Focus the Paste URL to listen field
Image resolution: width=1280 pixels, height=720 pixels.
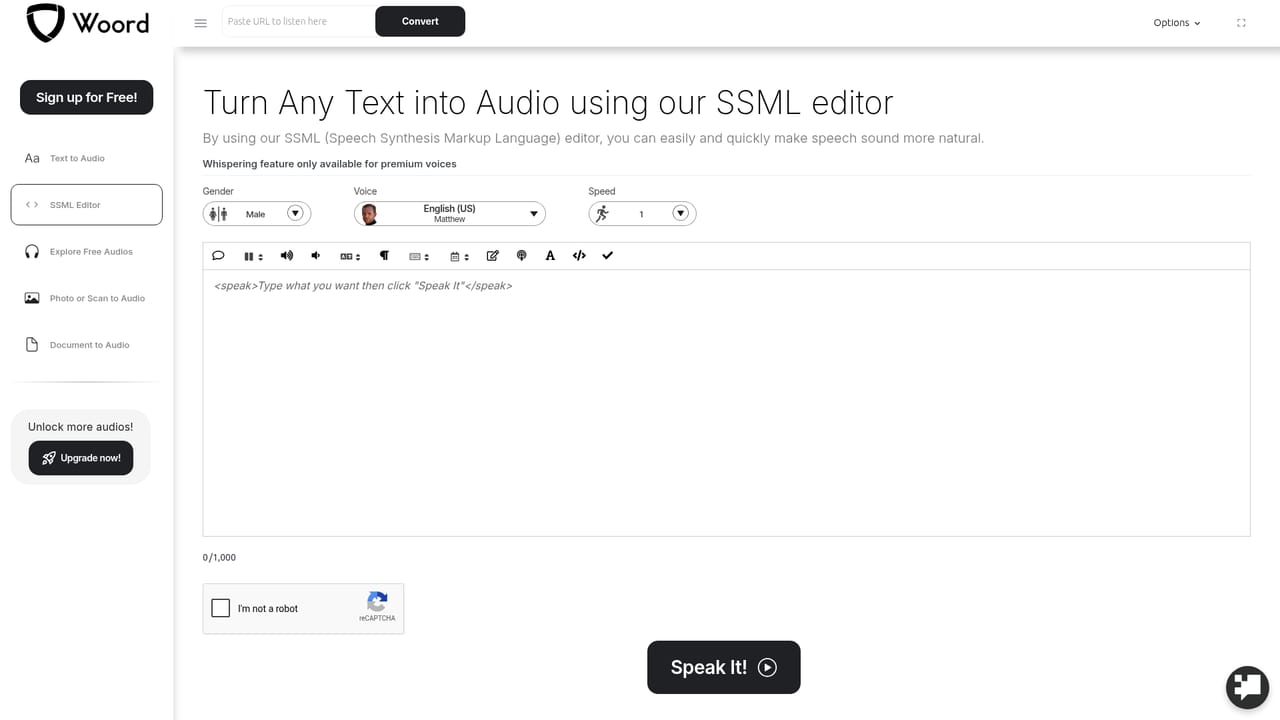[299, 21]
